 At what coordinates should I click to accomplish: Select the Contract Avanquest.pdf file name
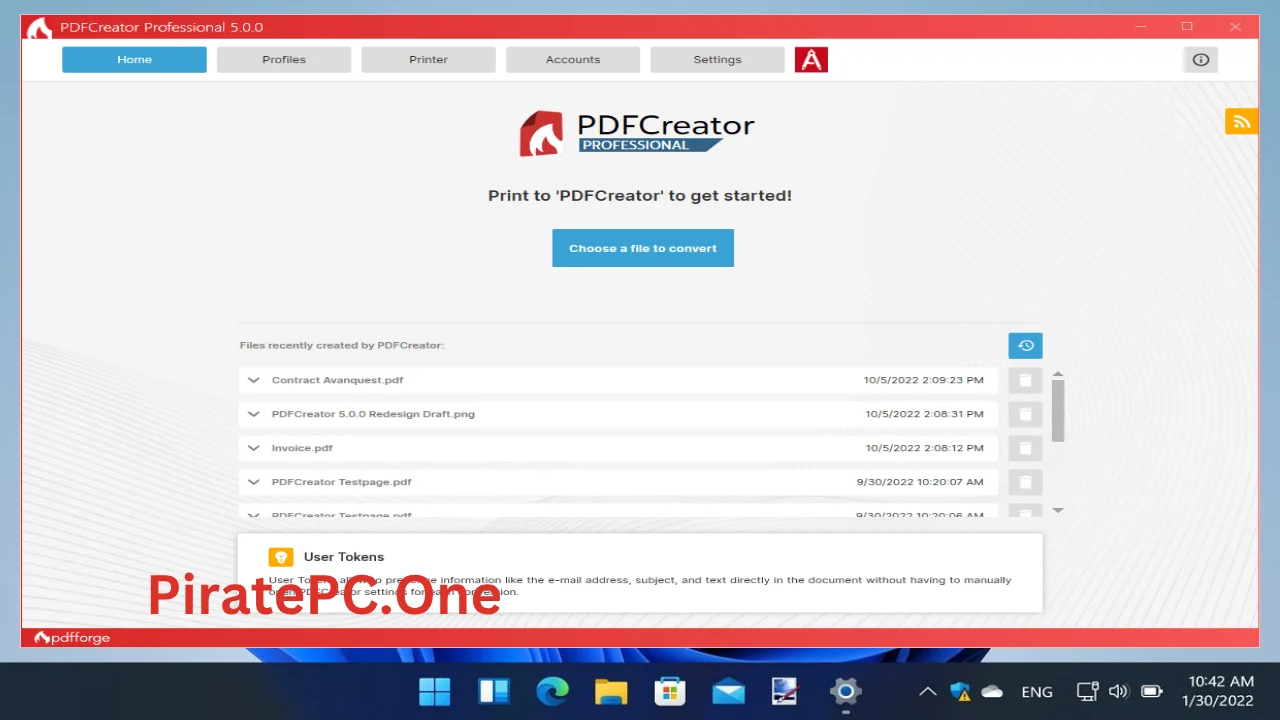337,380
